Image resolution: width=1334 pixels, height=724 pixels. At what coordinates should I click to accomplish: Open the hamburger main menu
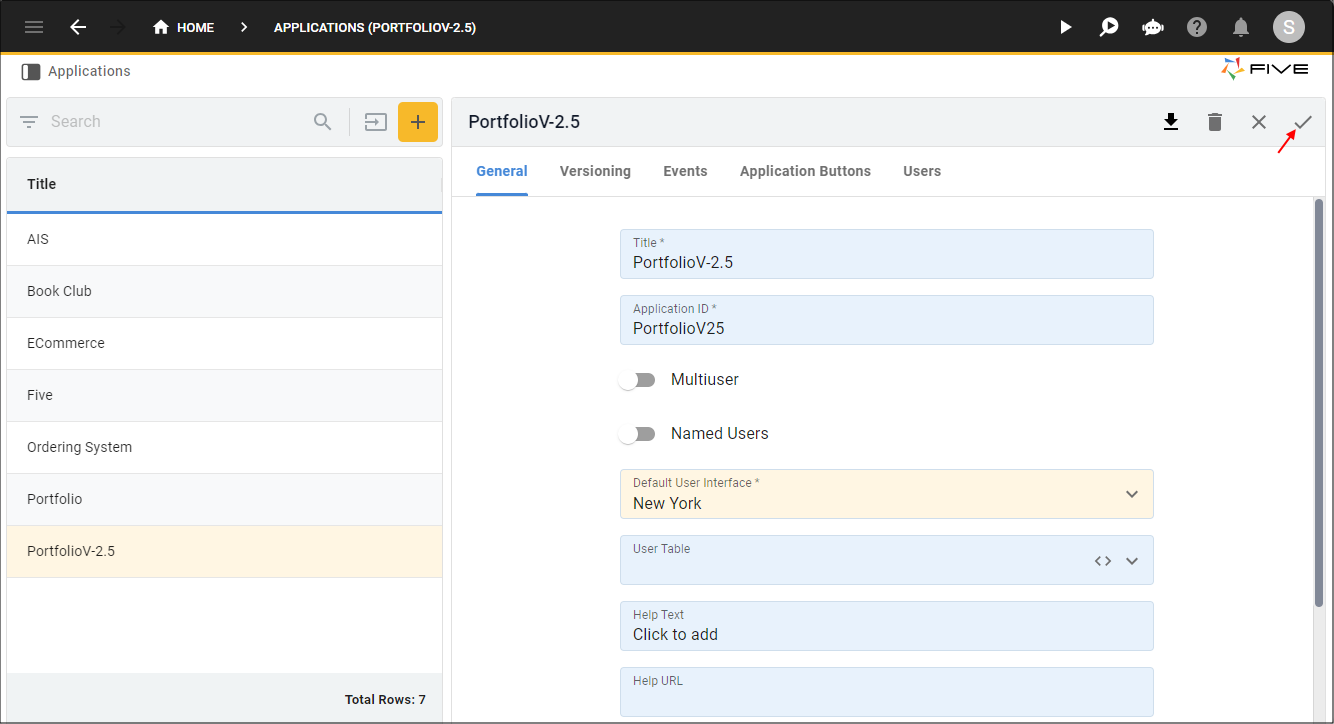point(34,27)
